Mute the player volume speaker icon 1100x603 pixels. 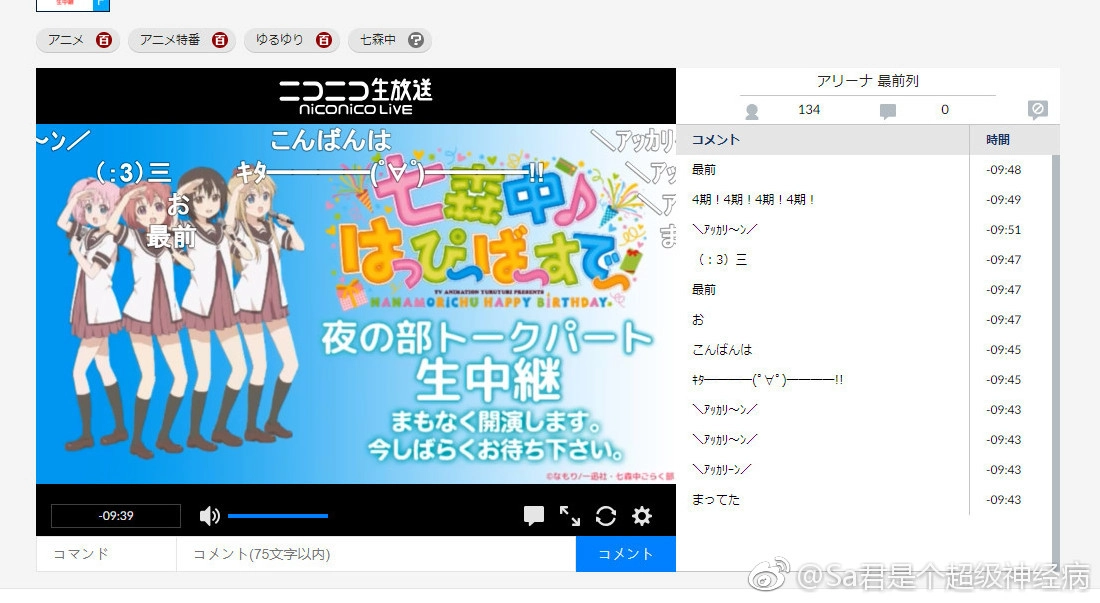click(x=209, y=516)
